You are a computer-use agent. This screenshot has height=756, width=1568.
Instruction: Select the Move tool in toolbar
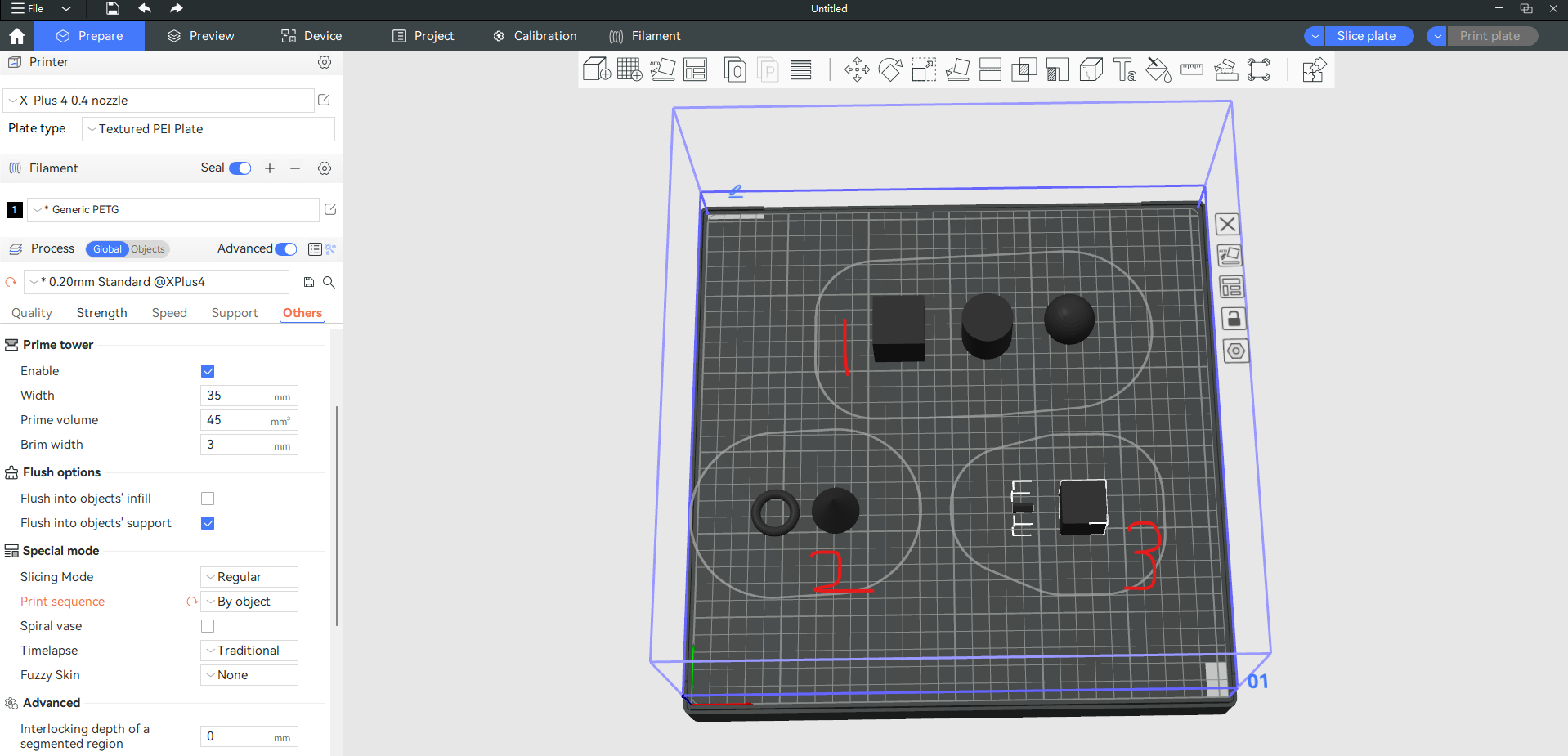857,69
